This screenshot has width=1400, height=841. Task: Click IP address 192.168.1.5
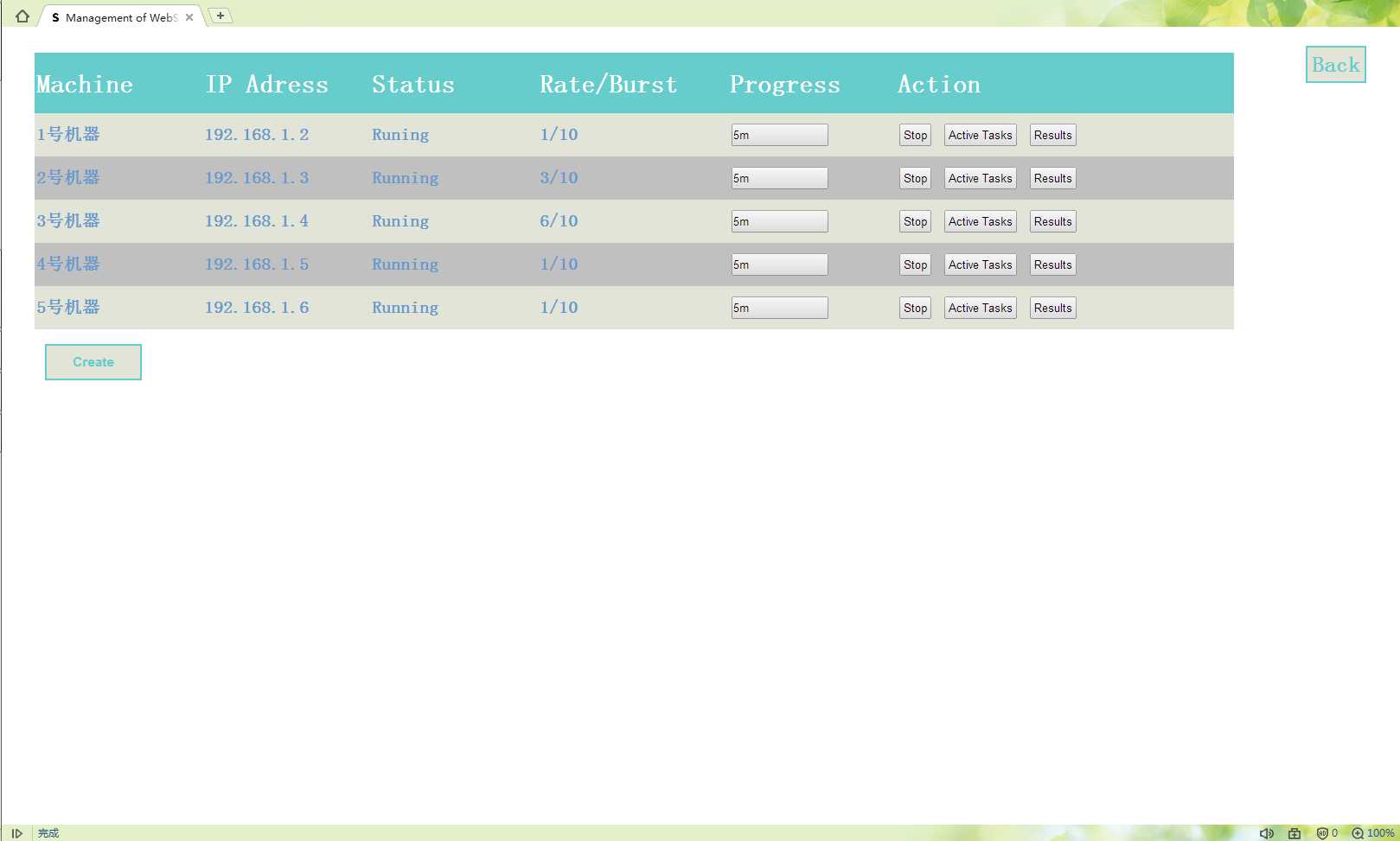coord(257,264)
